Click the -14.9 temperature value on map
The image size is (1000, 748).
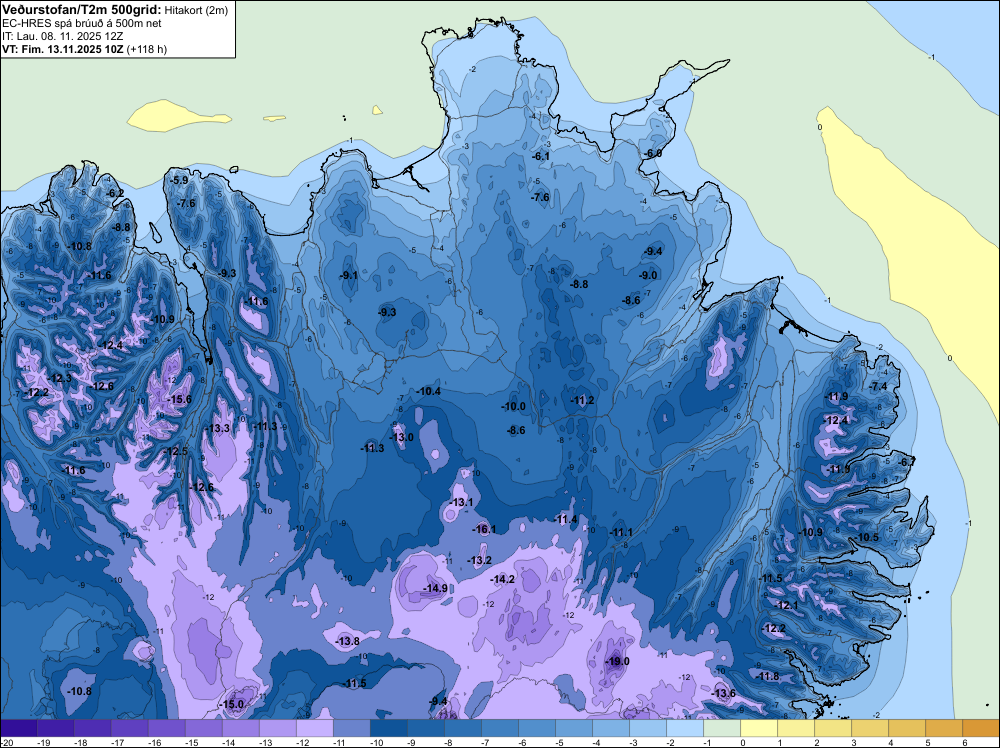436,588
